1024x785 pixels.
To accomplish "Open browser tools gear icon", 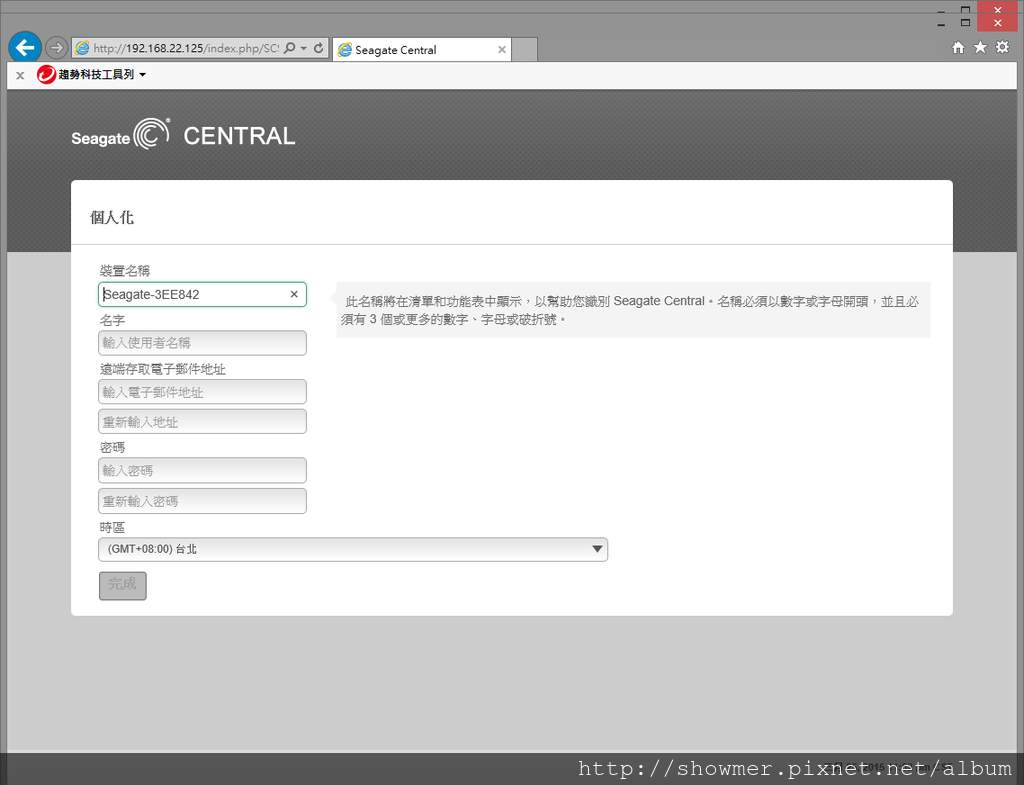I will pyautogui.click(x=1002, y=47).
